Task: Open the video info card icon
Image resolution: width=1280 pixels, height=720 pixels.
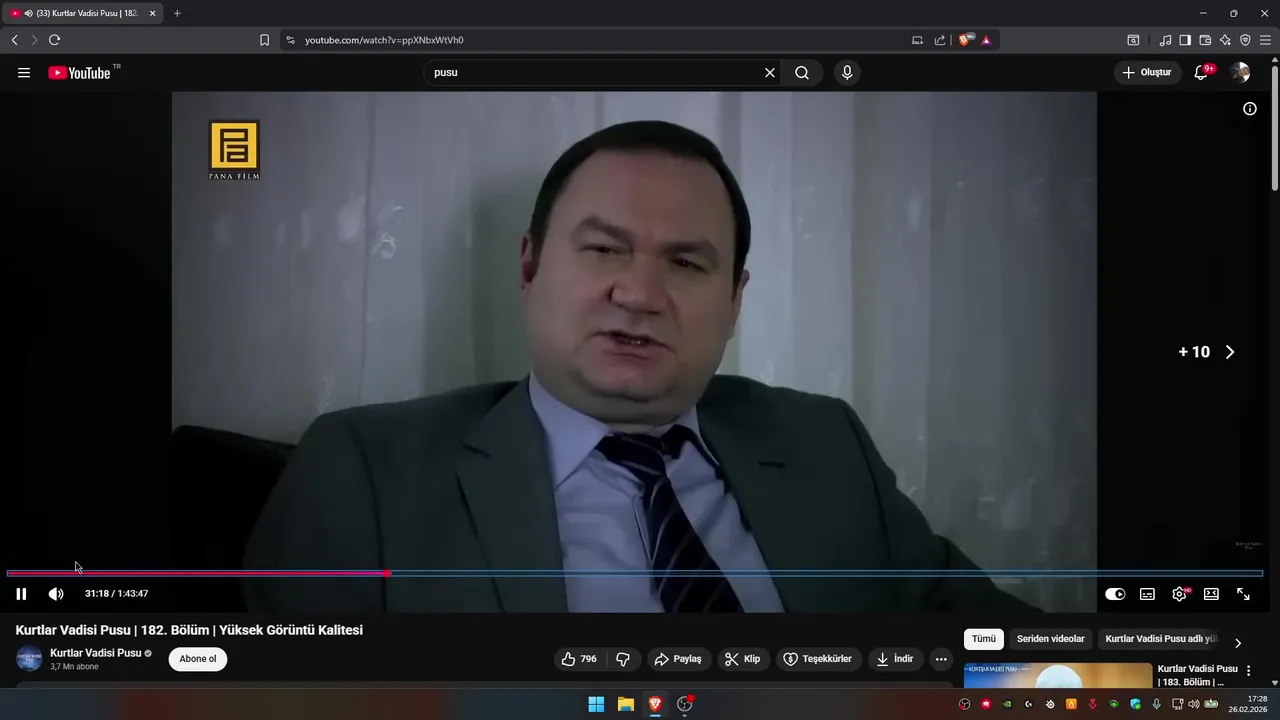Action: (x=1250, y=109)
